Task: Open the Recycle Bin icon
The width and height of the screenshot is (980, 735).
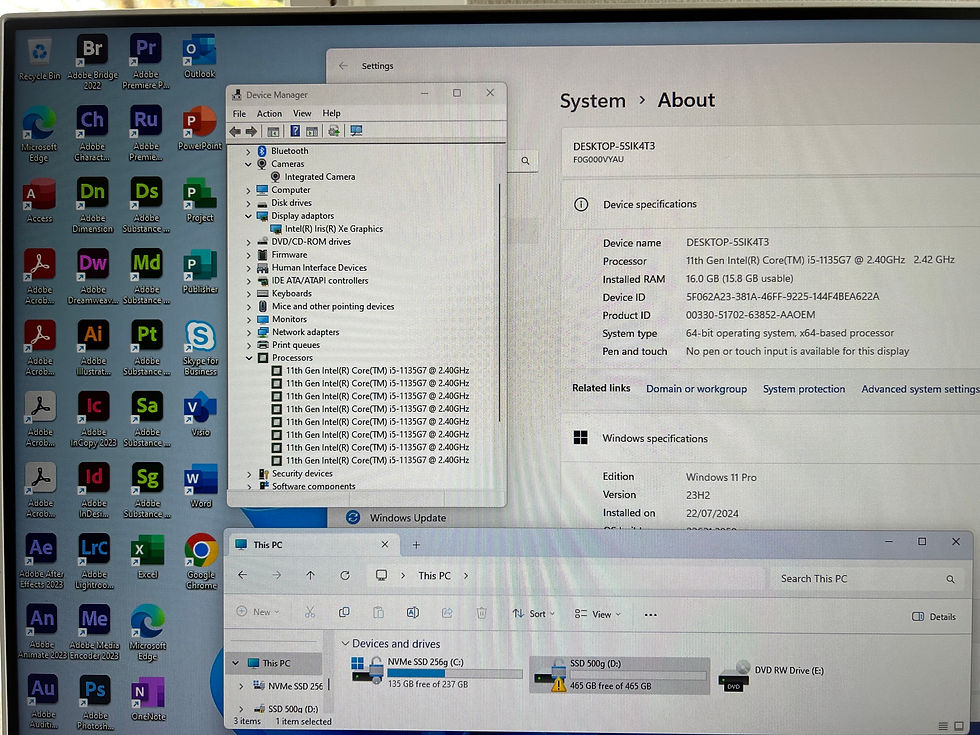Action: pos(39,58)
